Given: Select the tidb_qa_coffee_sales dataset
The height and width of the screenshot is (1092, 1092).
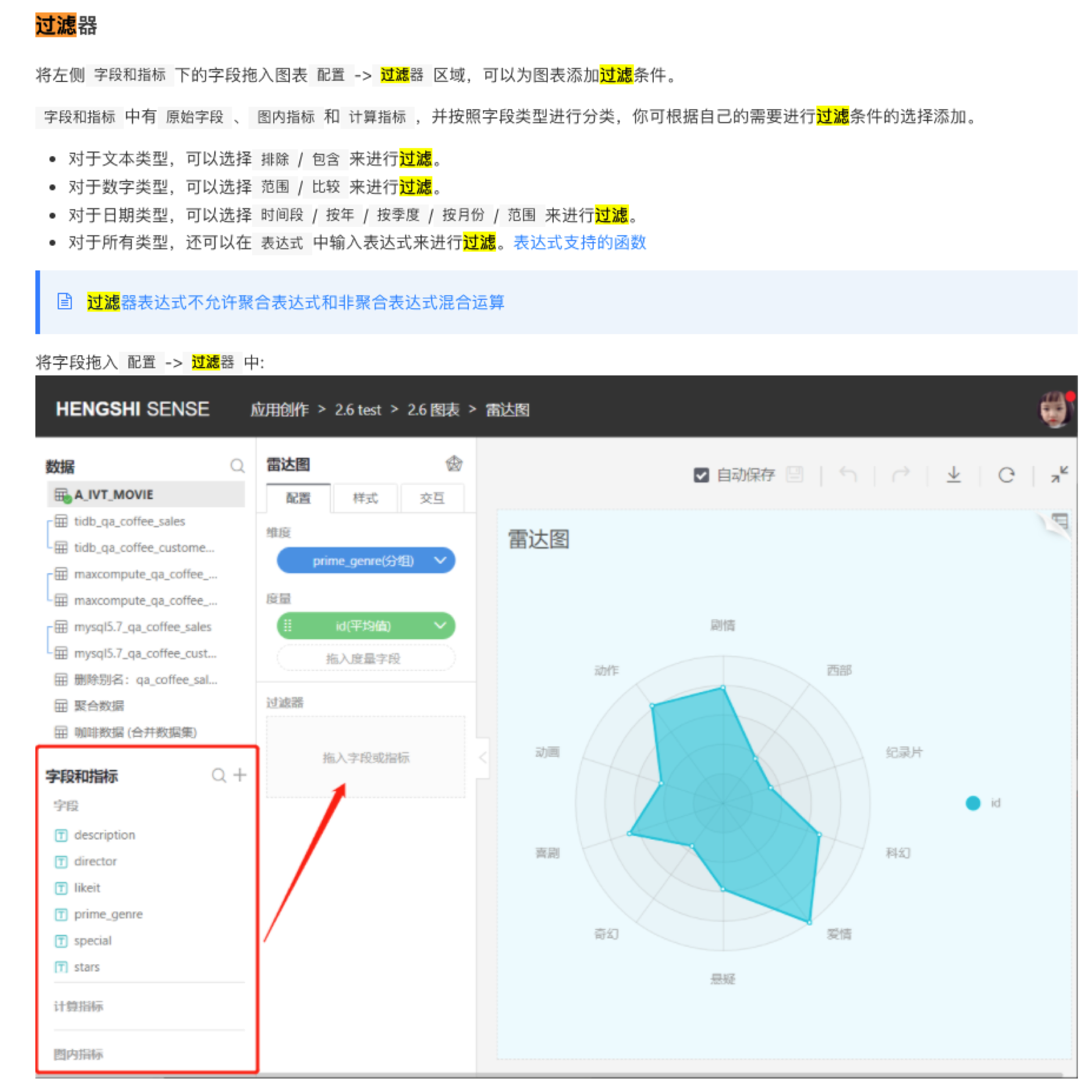Looking at the screenshot, I should tap(130, 521).
